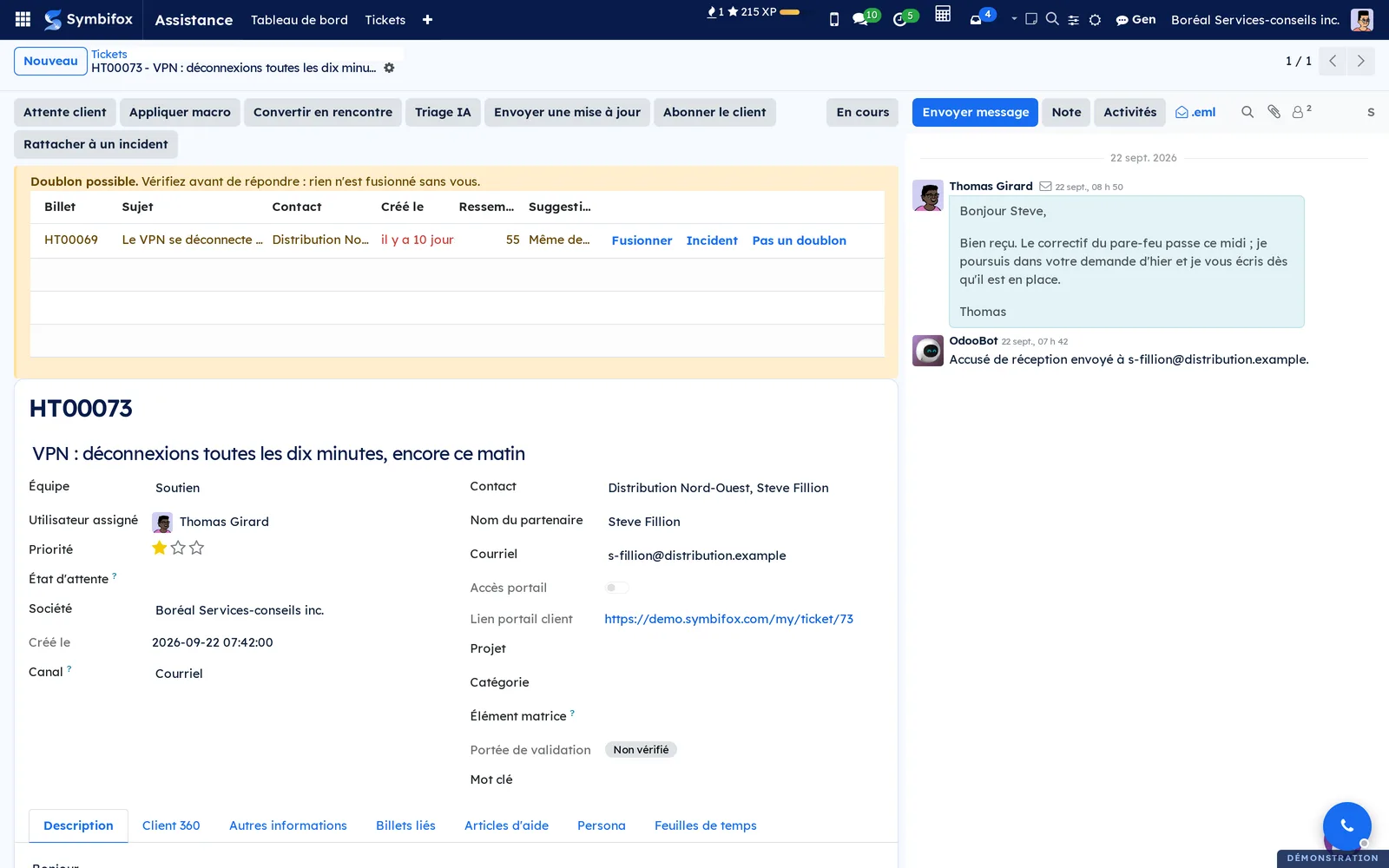The height and width of the screenshot is (868, 1389).
Task: Click the Fusionner link for HT00069
Action: pos(642,240)
